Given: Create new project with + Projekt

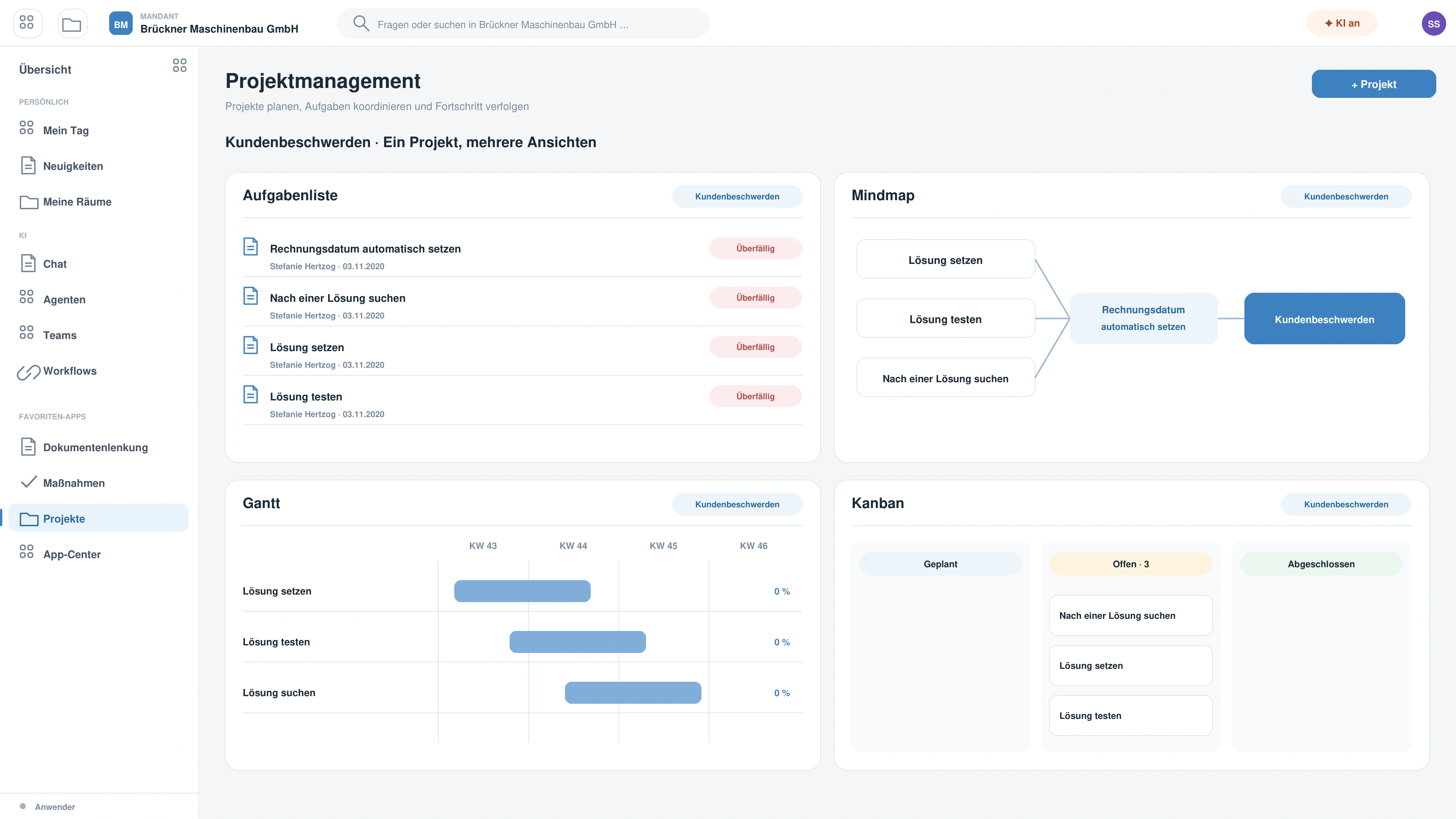Looking at the screenshot, I should point(1373,84).
